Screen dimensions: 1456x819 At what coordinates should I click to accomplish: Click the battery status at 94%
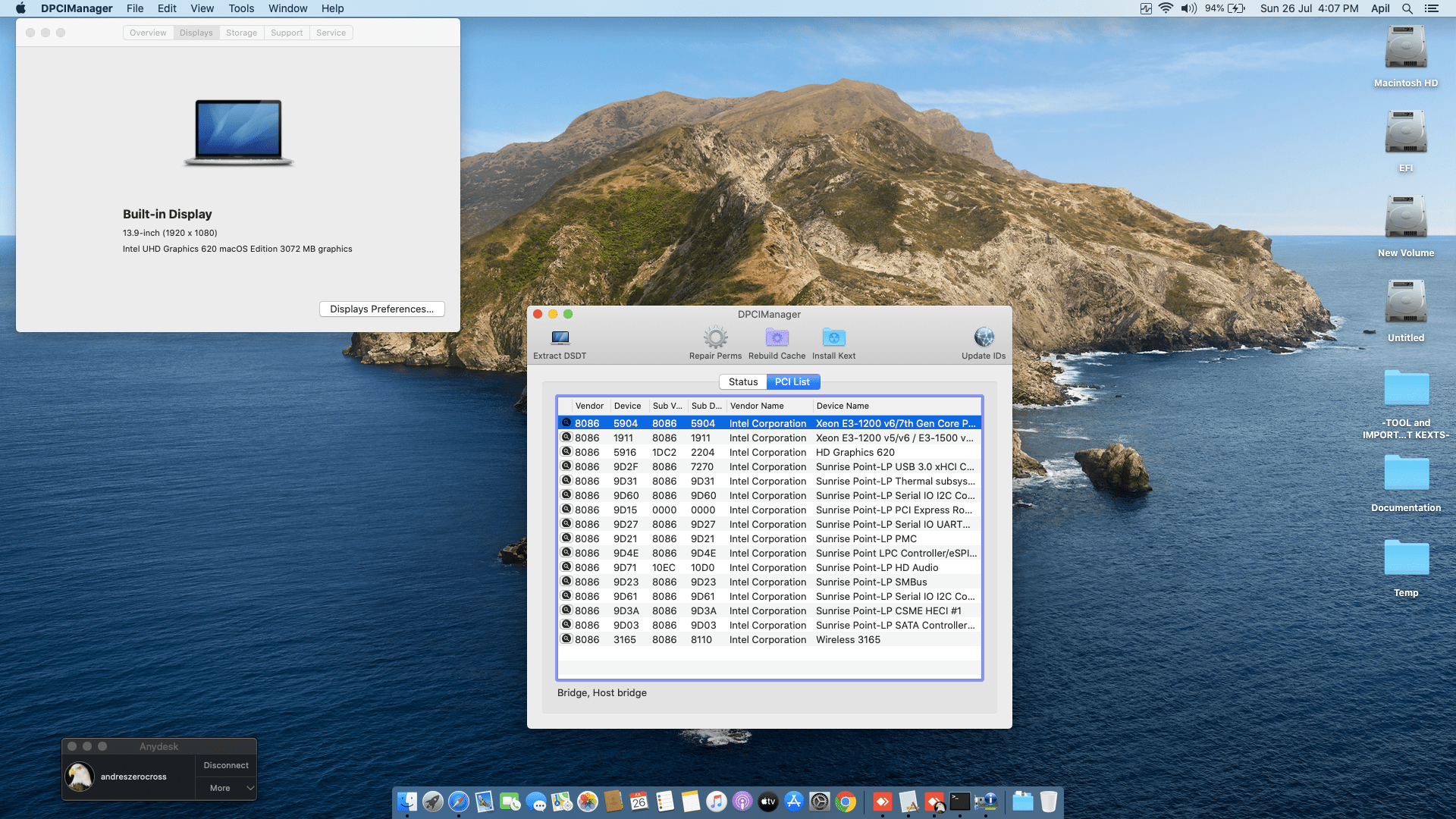point(1225,8)
